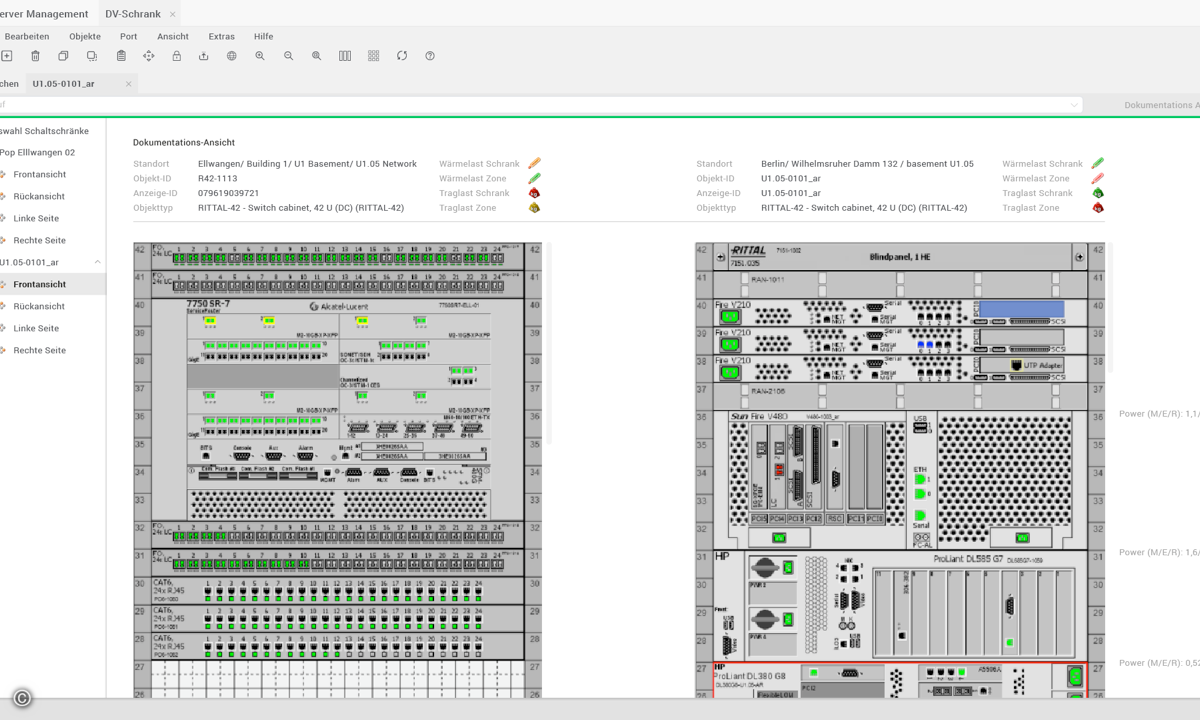Open the Bearbeiten menu
This screenshot has height=720, width=1200.
tap(26, 36)
